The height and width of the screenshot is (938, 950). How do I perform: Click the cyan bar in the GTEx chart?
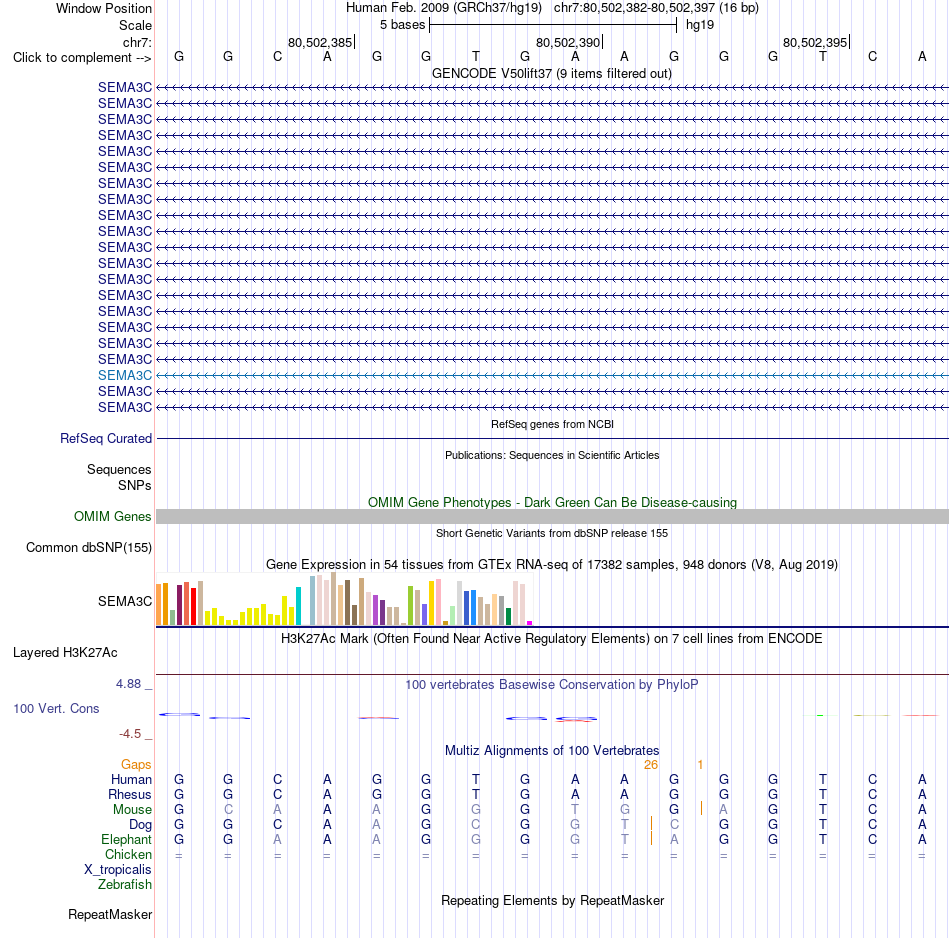298,606
